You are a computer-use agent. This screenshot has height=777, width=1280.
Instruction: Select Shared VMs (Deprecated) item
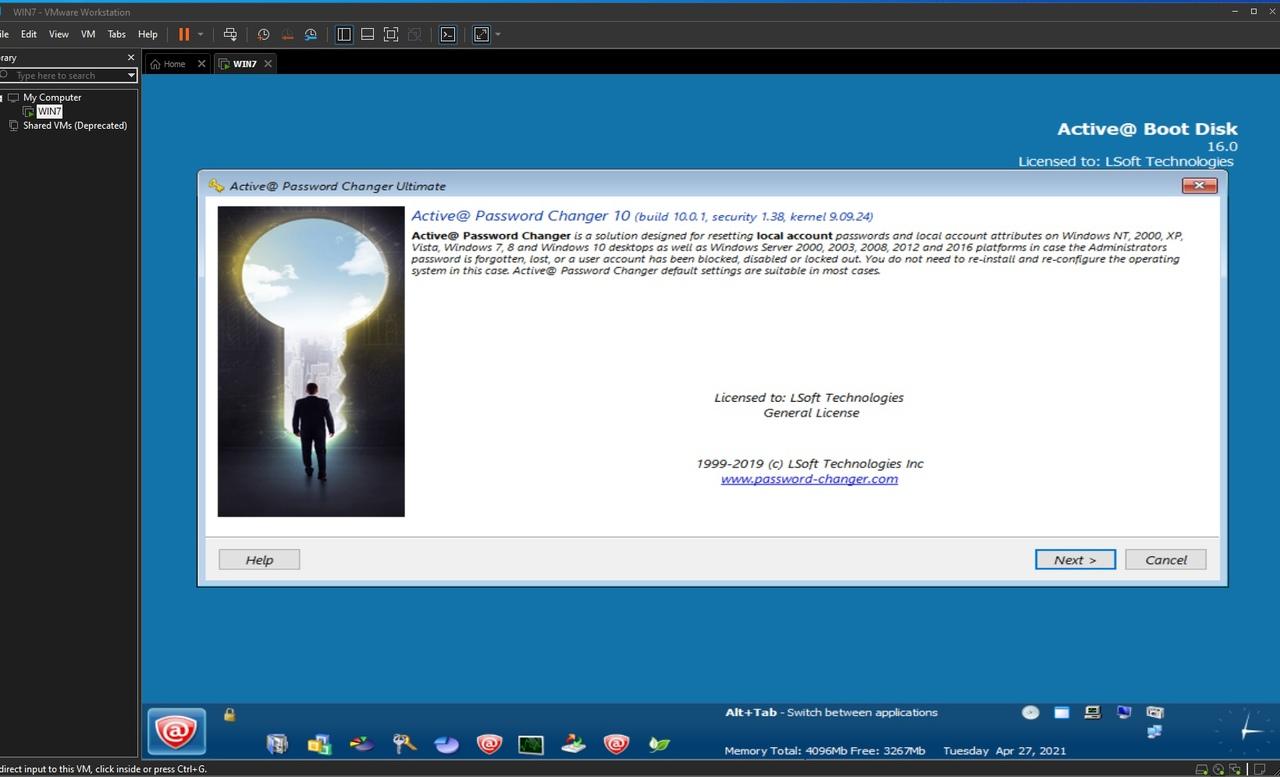pyautogui.click(x=75, y=125)
